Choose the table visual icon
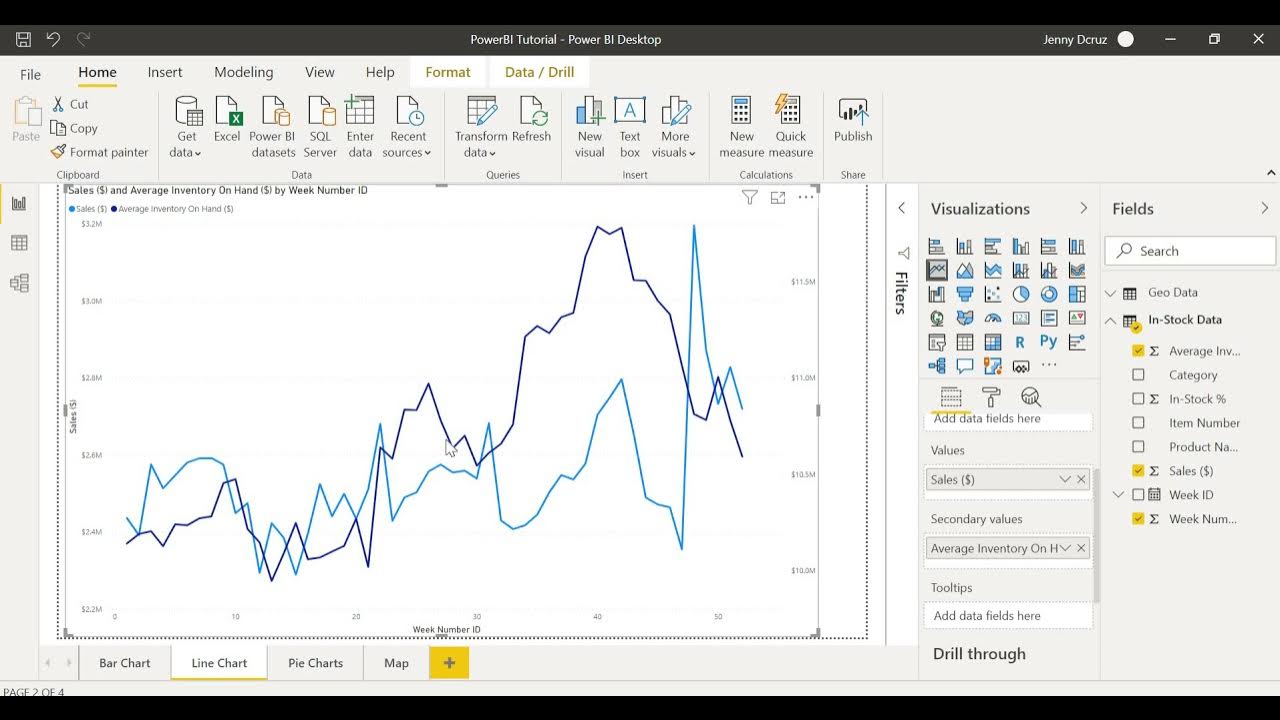Screen dimensions: 1280x720 point(965,342)
